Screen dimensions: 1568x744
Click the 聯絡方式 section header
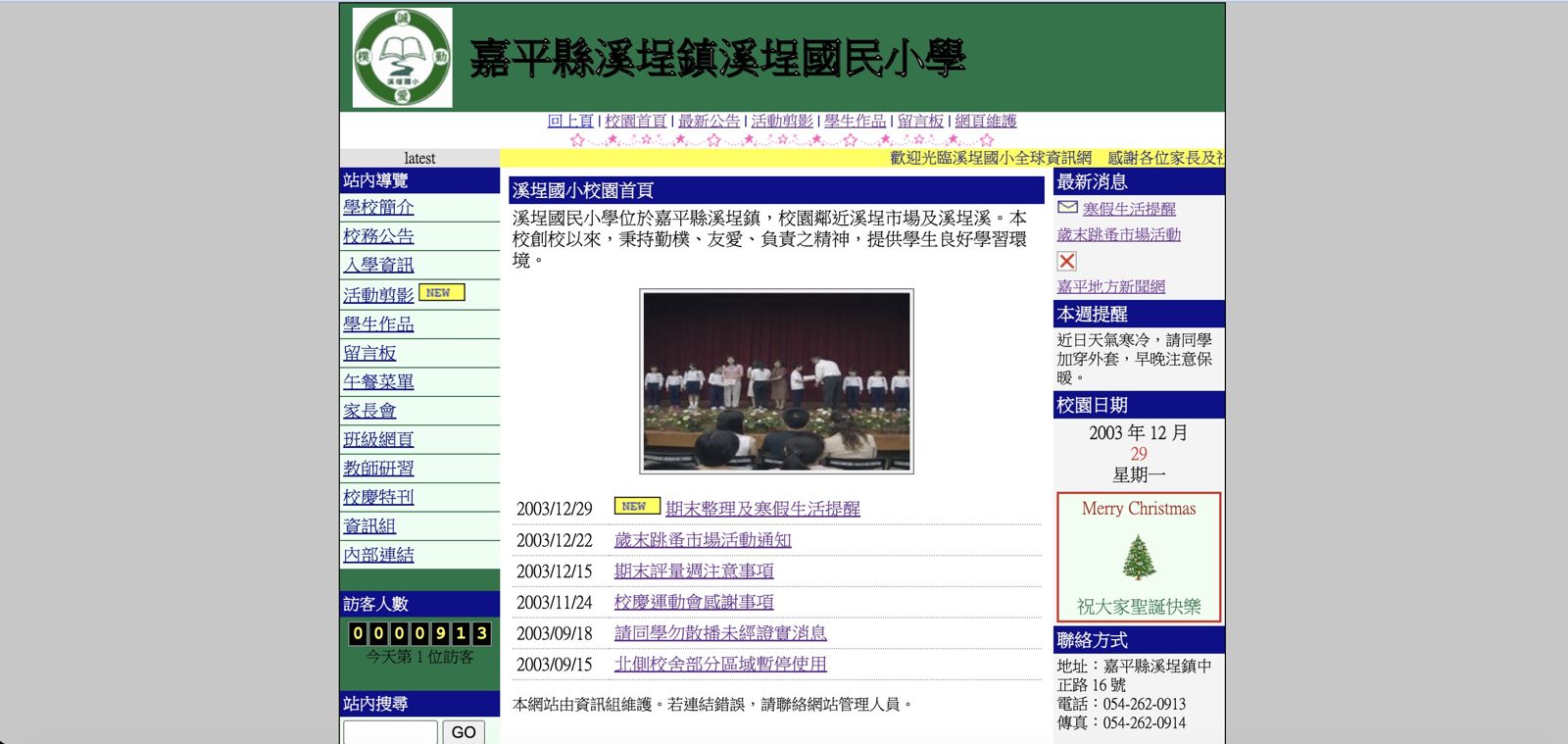(x=1139, y=640)
